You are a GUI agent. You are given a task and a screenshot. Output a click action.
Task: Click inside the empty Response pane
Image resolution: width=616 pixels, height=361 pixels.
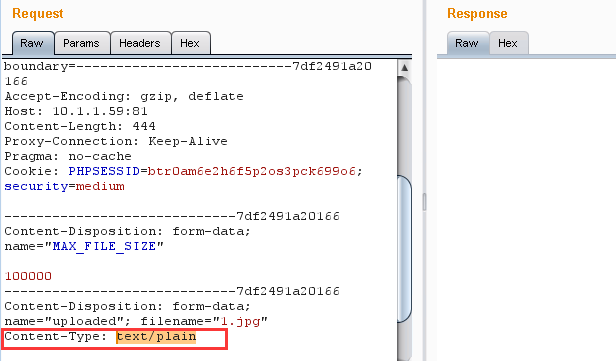click(x=526, y=208)
